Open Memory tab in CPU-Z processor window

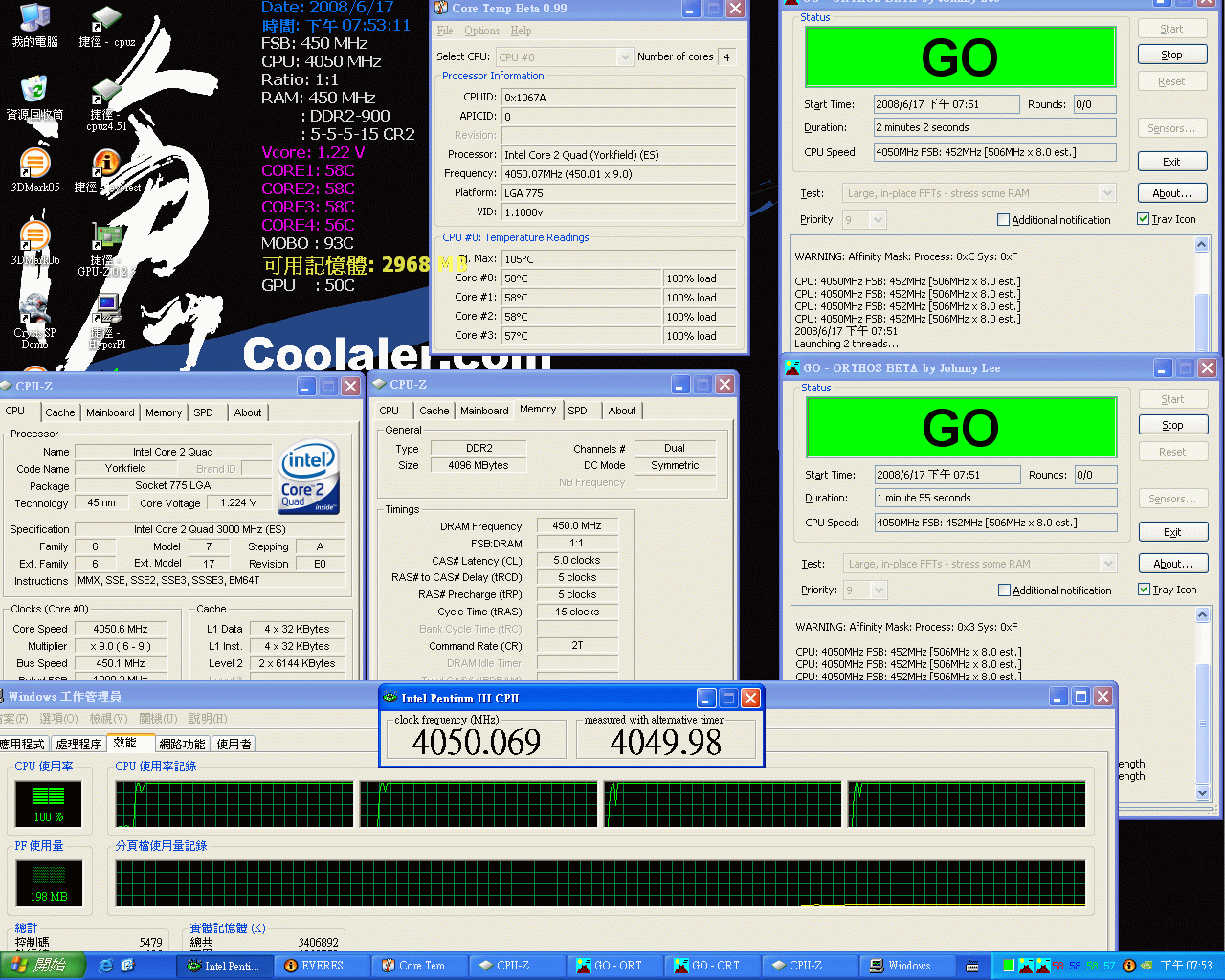click(164, 412)
